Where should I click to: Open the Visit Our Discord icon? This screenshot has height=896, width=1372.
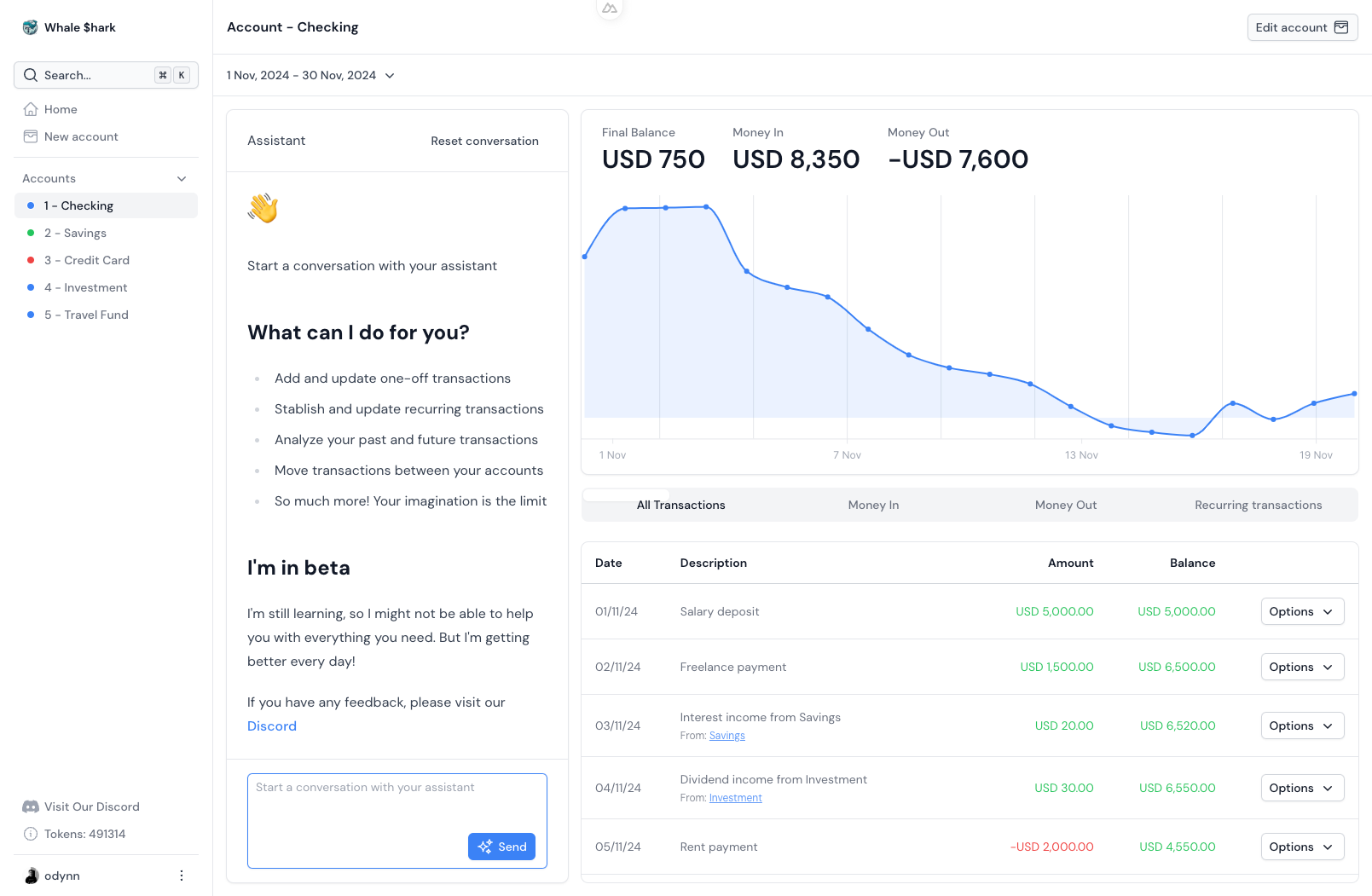31,806
